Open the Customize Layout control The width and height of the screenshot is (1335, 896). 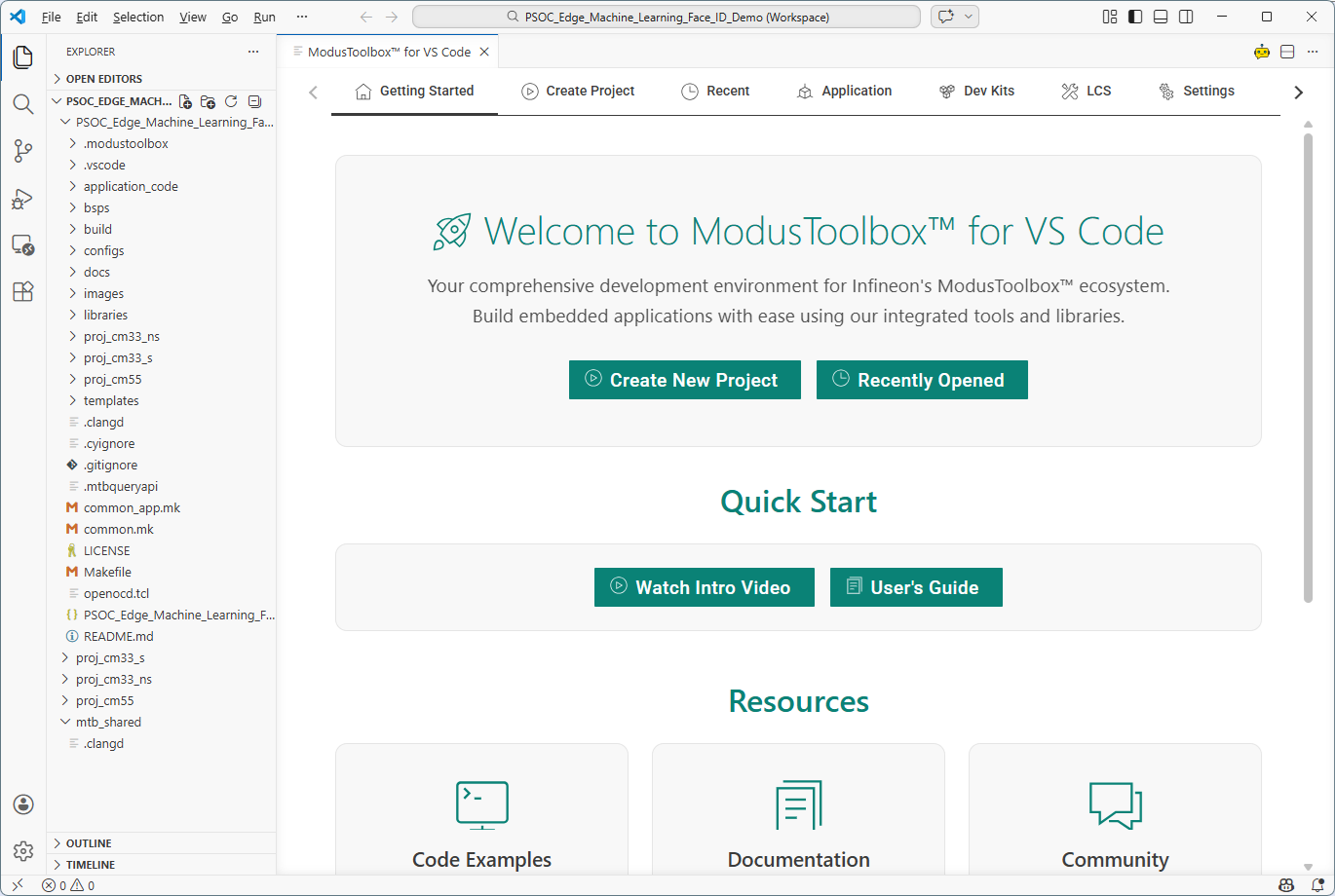[1110, 17]
